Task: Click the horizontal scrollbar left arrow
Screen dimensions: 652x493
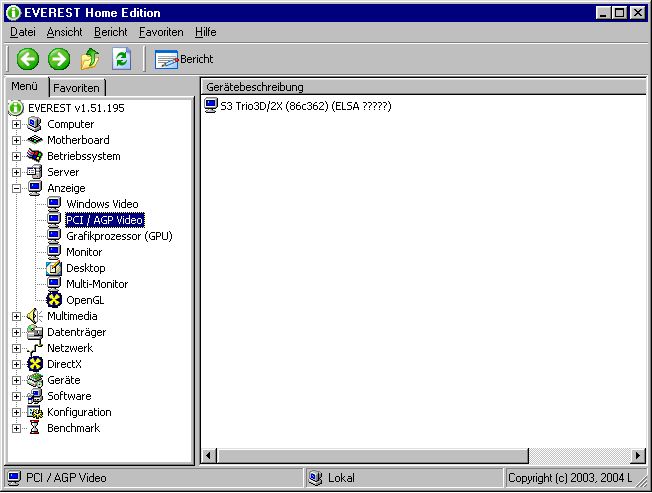Action: pos(209,456)
